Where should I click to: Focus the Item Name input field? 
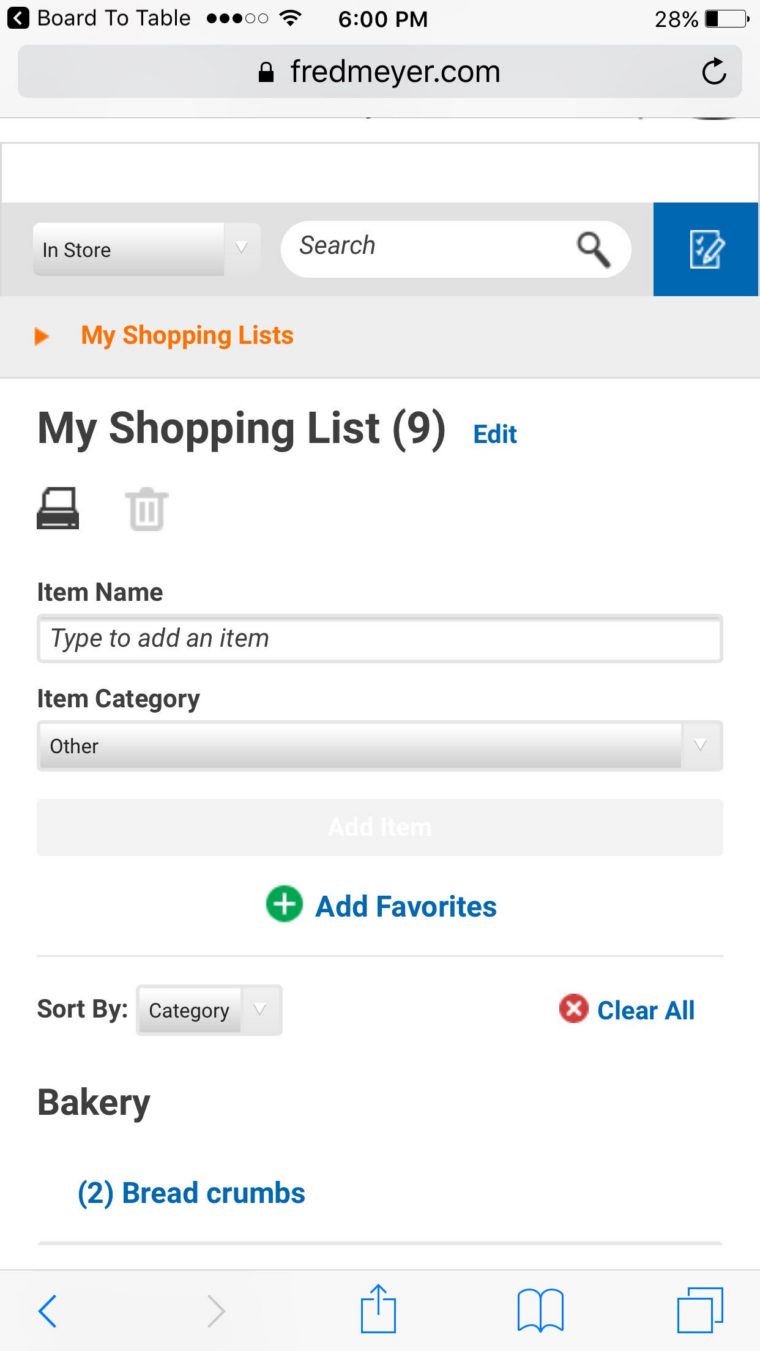tap(380, 638)
